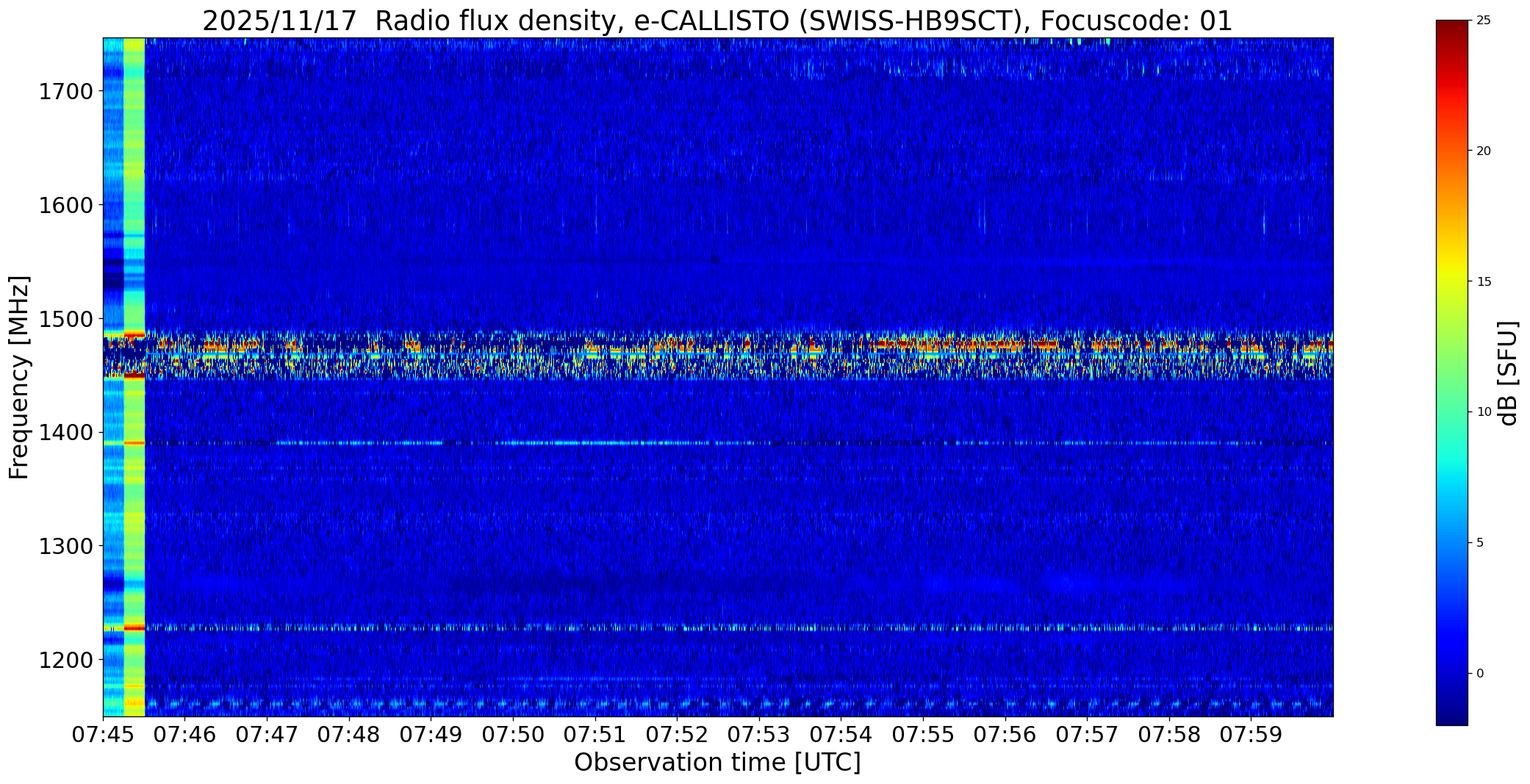This screenshot has height=784, width=1530.
Task: Select the 07:47 time tick label
Action: (x=267, y=735)
